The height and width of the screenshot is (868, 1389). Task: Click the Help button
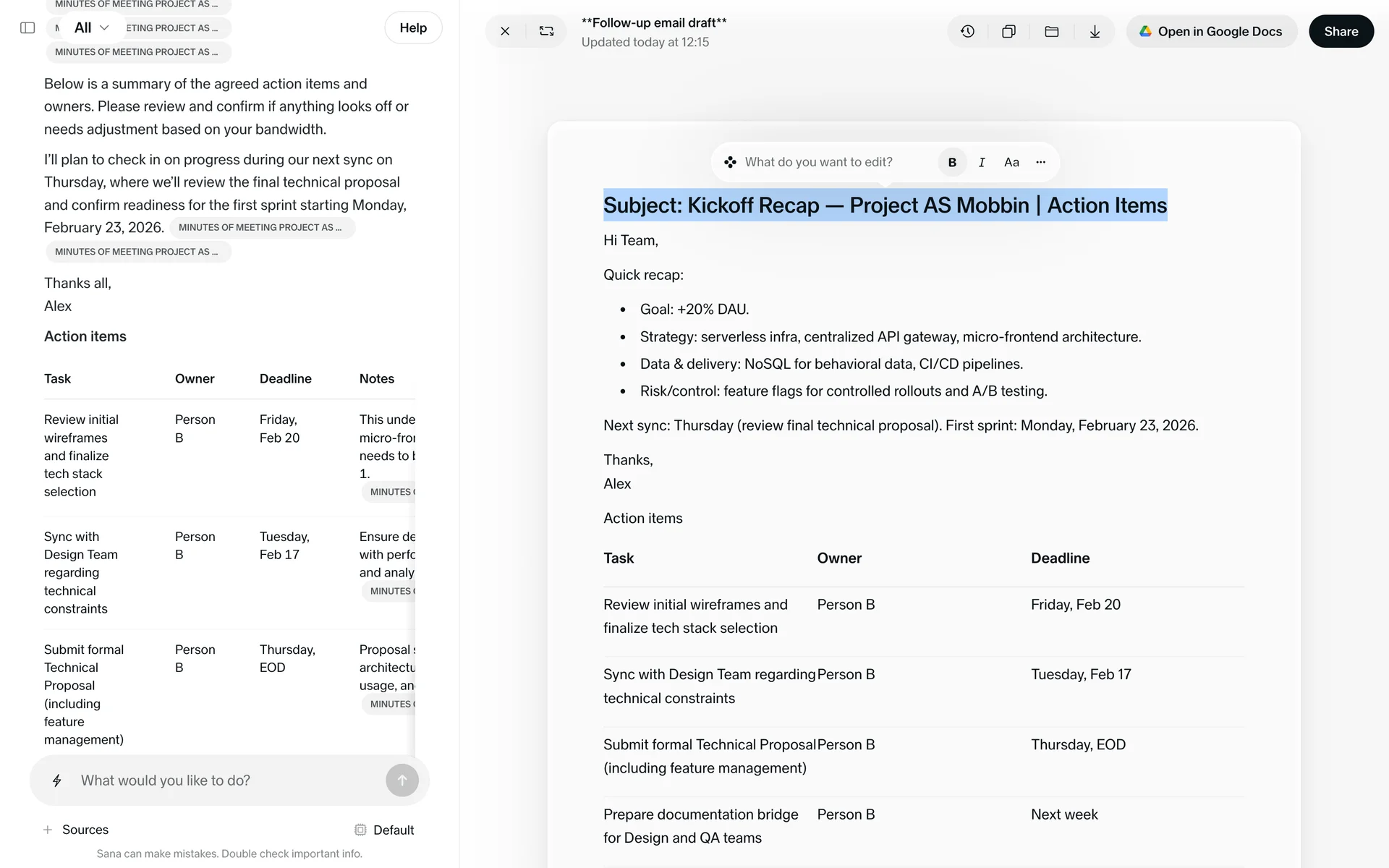(x=413, y=27)
